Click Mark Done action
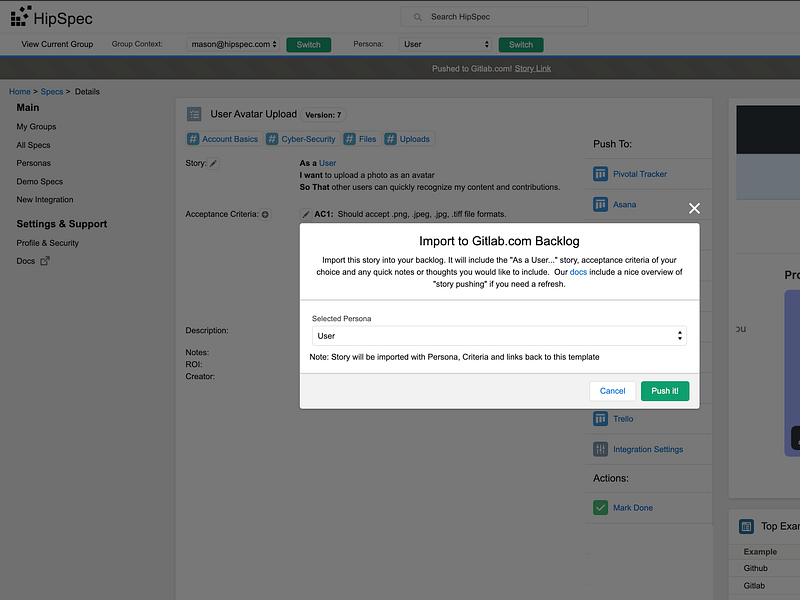Viewport: 800px width, 600px height. (x=633, y=508)
